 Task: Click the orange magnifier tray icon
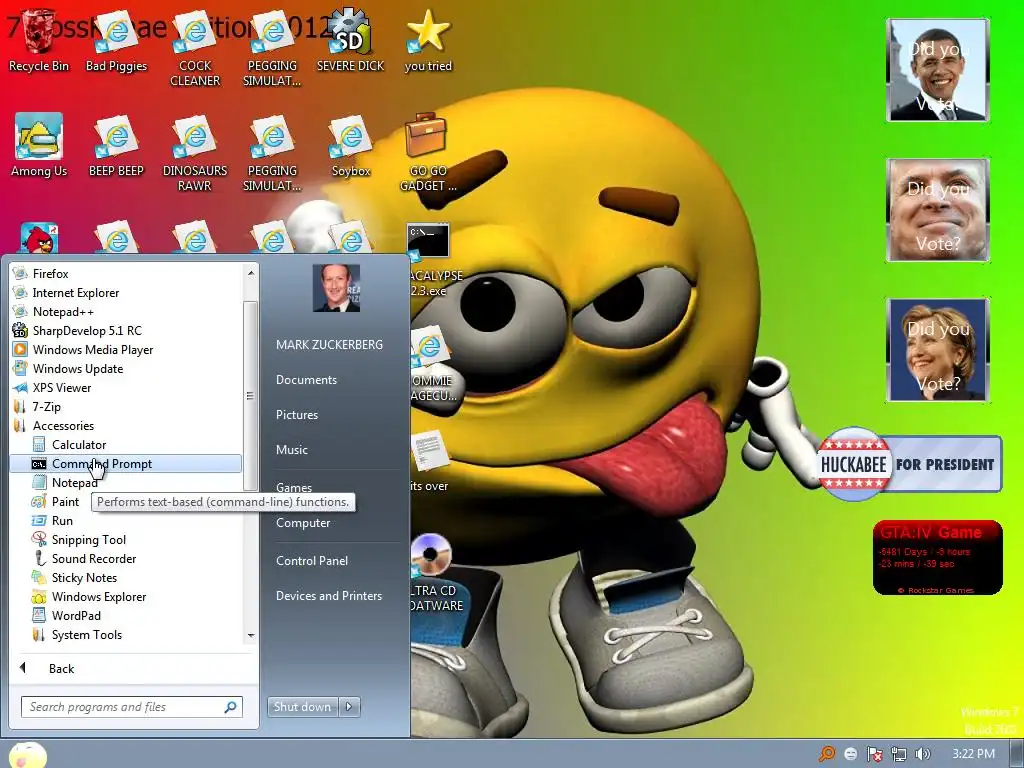coord(827,754)
